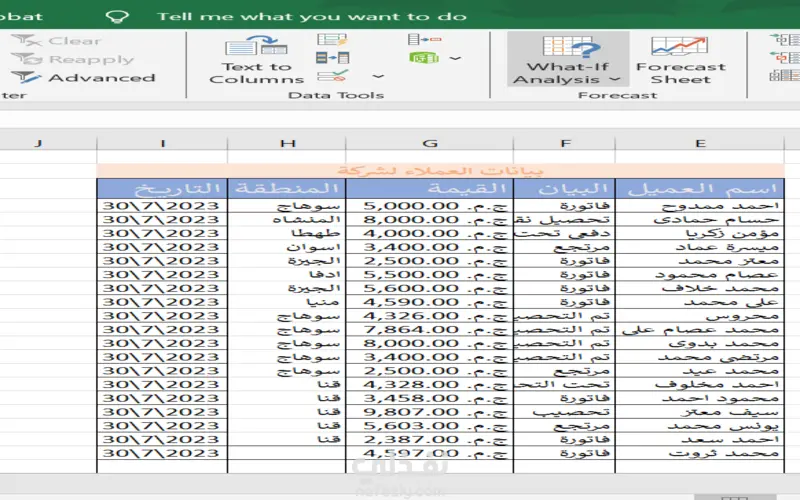Click the Advanced filter icon
Screen dimensions: 800x500
25,78
